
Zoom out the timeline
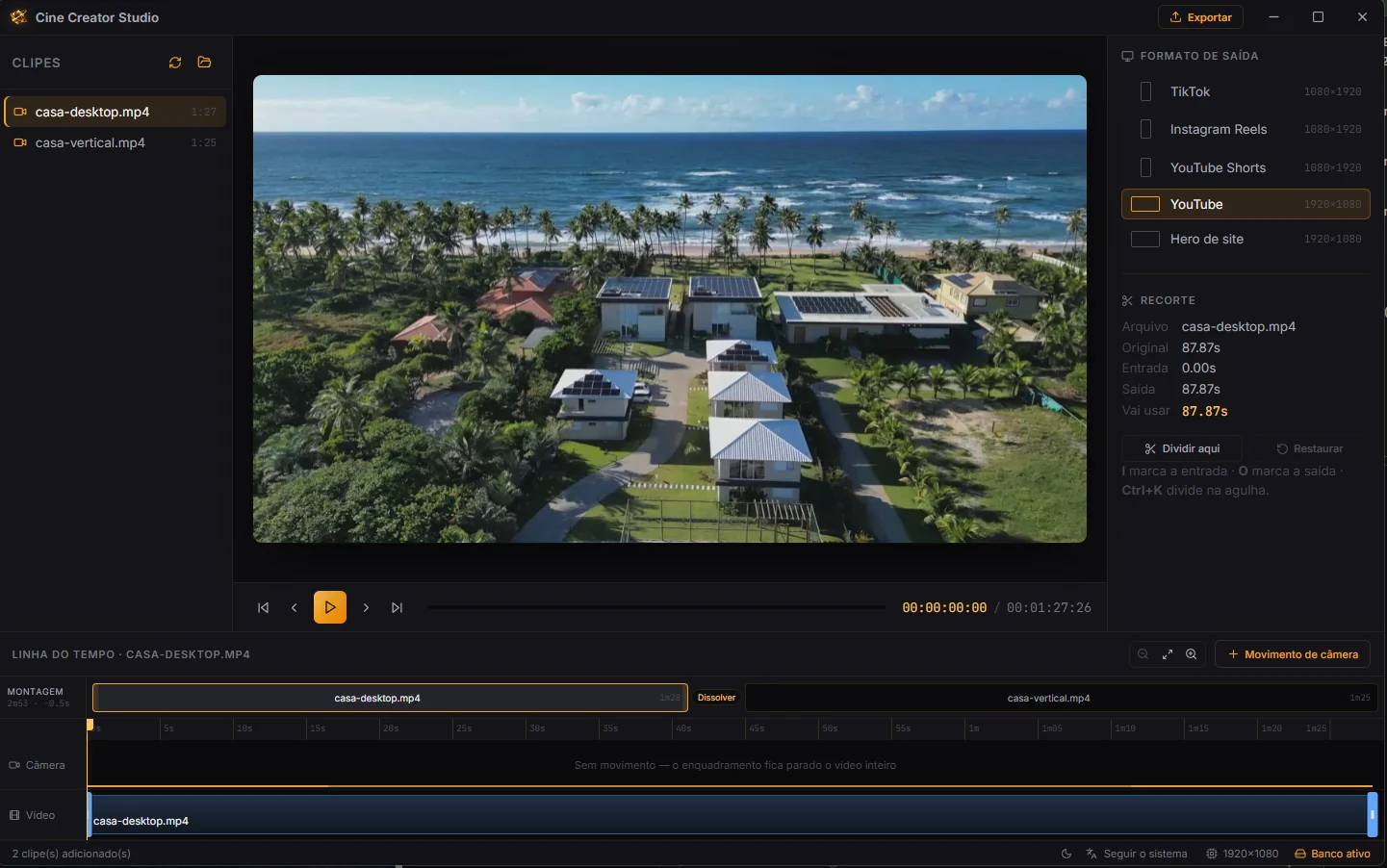1143,654
